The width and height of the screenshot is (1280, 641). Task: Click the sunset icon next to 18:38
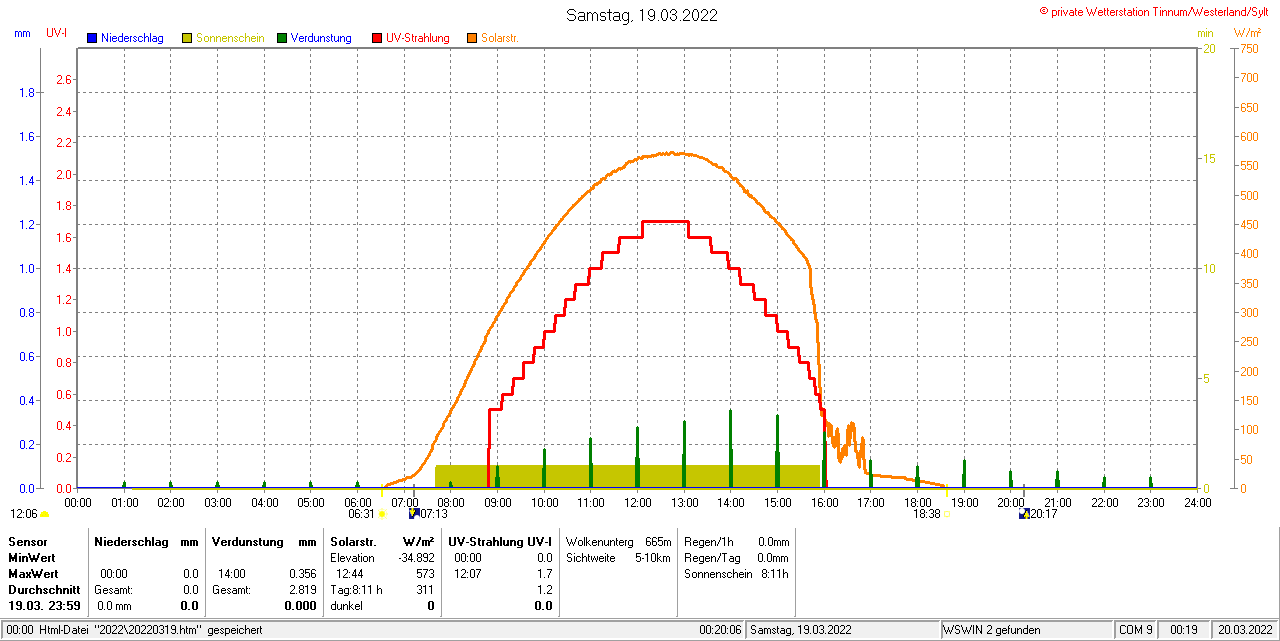click(x=946, y=514)
